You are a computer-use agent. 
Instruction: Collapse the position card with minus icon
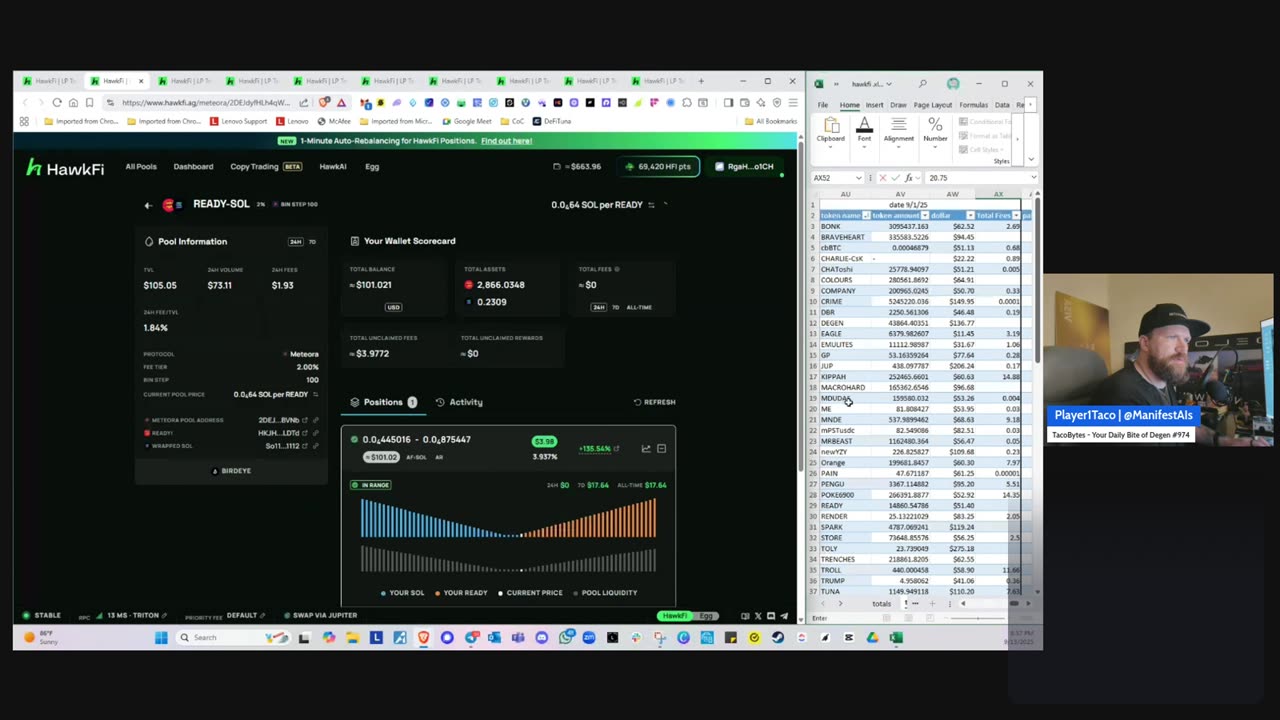click(x=661, y=449)
